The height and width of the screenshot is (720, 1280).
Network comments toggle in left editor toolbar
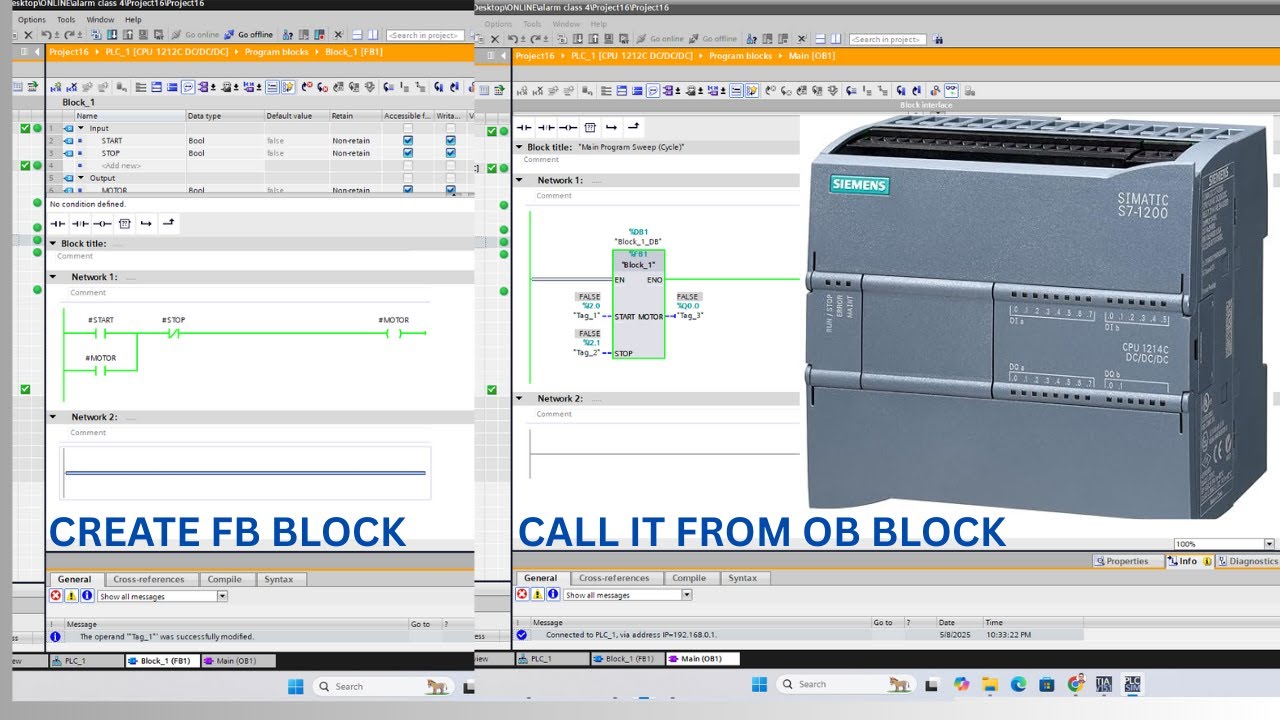coord(187,87)
